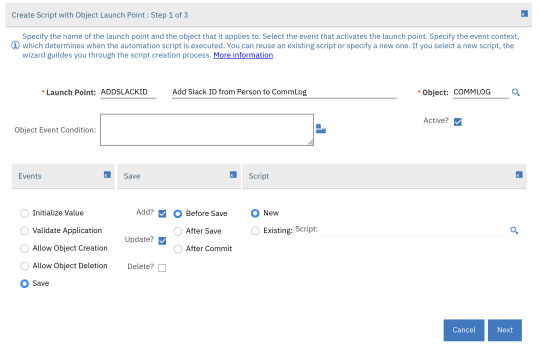Screen dimensions: 540x361
Task: Select the Existing script radio button
Action: click(255, 230)
